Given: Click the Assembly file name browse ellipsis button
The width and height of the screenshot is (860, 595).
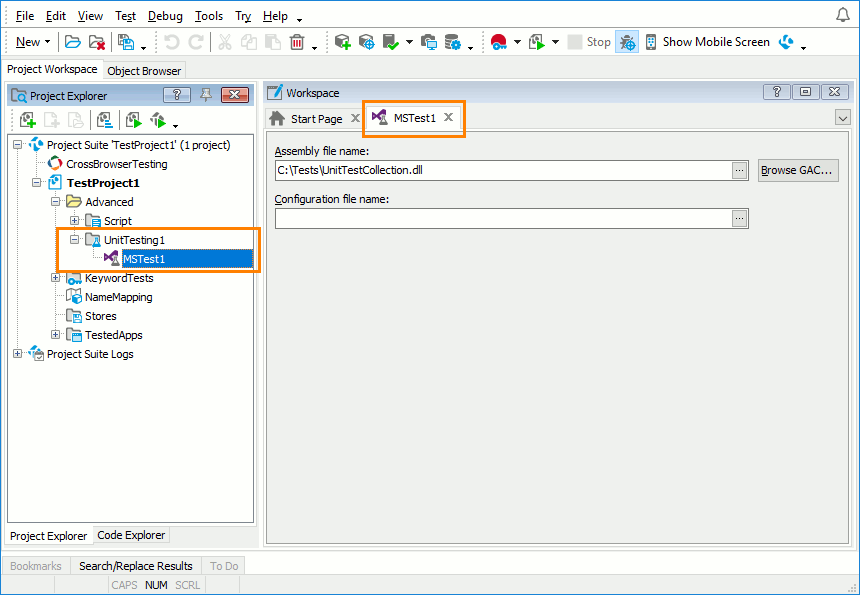Looking at the screenshot, I should (740, 170).
